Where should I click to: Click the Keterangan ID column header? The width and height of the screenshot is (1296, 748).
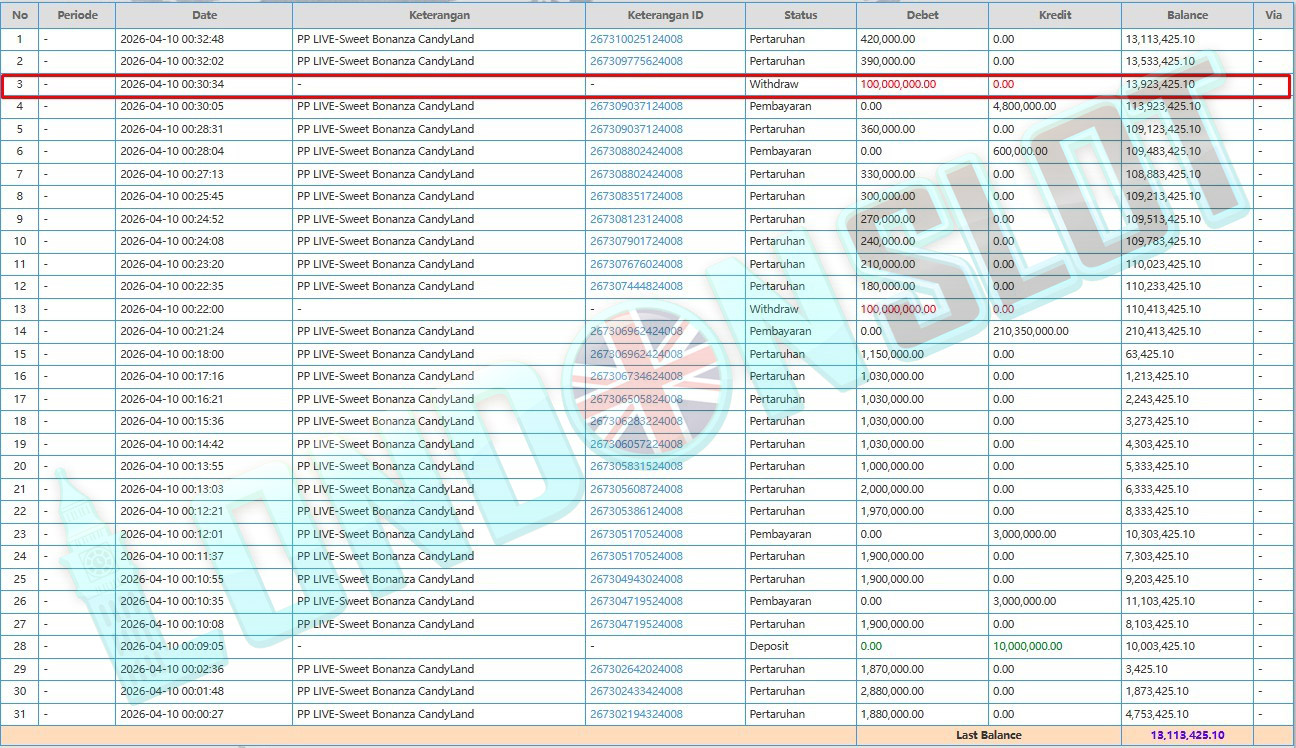coord(665,15)
